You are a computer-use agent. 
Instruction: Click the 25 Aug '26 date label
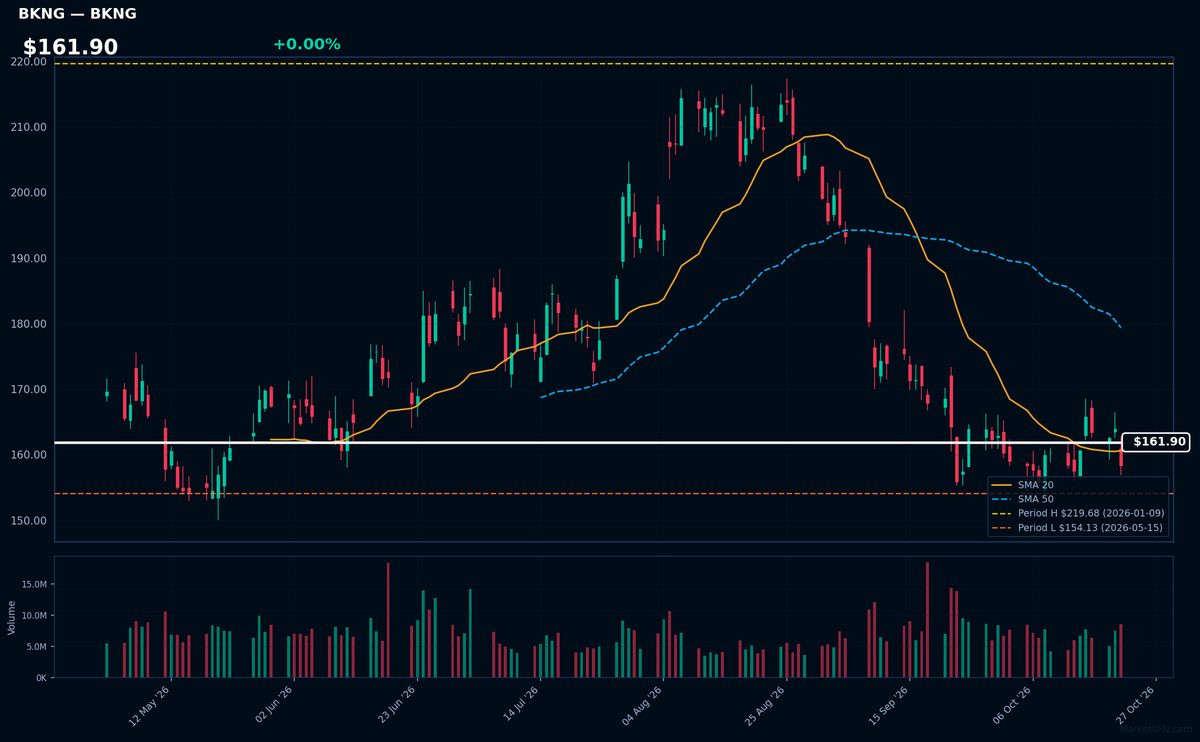coord(765,705)
